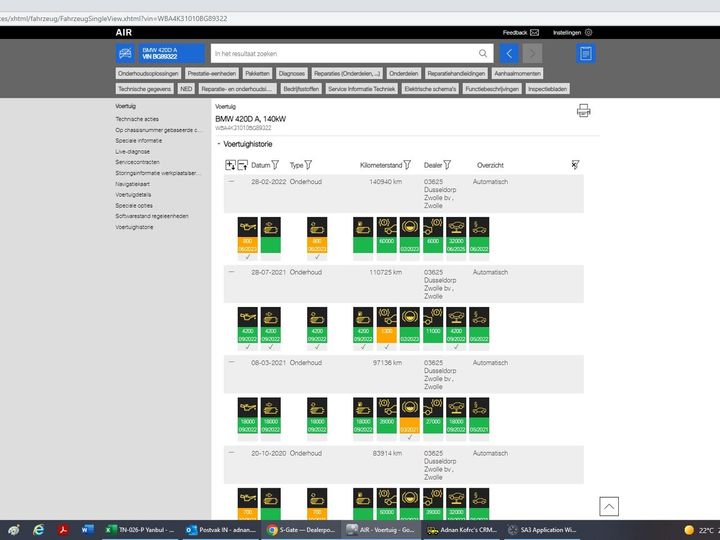Open Softwarestand regeleenheden in the sidebar
This screenshot has height=540, width=720.
click(152, 216)
